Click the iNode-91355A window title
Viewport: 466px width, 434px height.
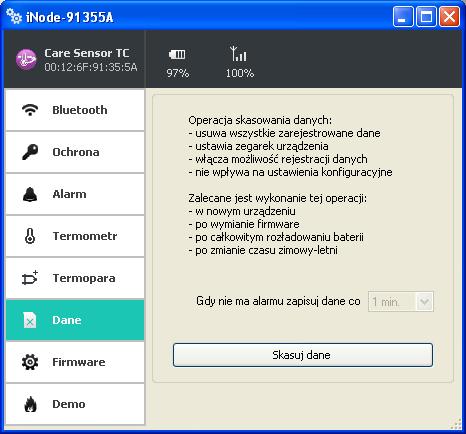(x=70, y=17)
